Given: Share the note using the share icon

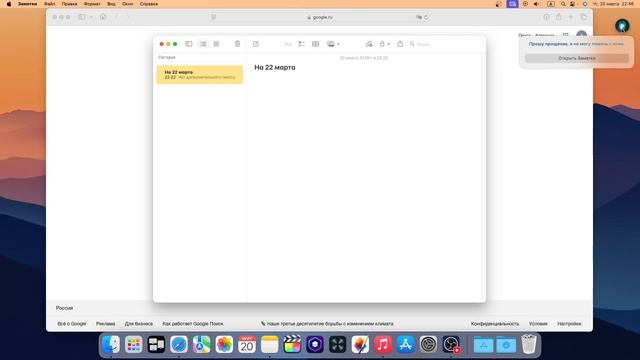Looking at the screenshot, I should pos(400,44).
